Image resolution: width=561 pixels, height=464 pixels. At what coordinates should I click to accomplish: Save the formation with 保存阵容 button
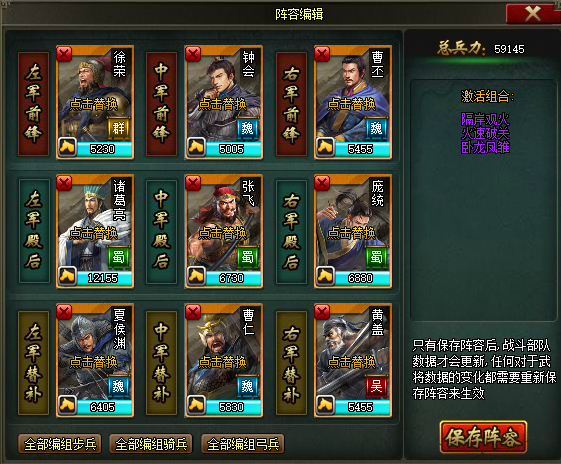(483, 437)
